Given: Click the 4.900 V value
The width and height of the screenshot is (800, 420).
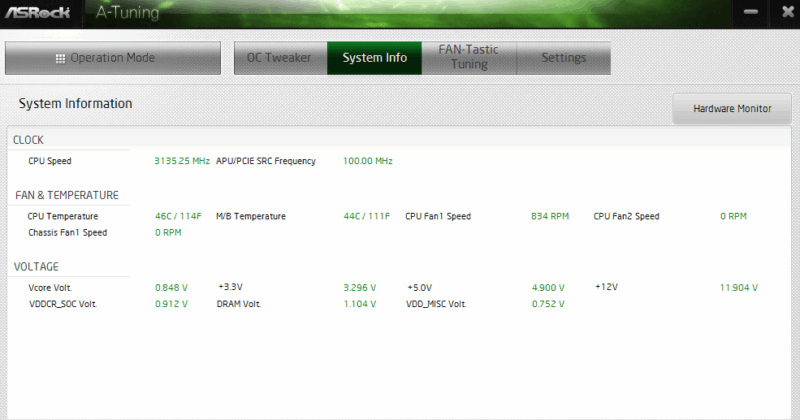Looking at the screenshot, I should click(x=548, y=288).
